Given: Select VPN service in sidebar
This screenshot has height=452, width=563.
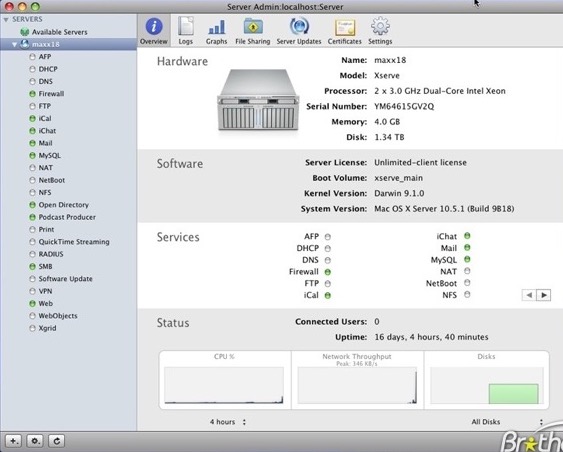Looking at the screenshot, I should tap(45, 291).
